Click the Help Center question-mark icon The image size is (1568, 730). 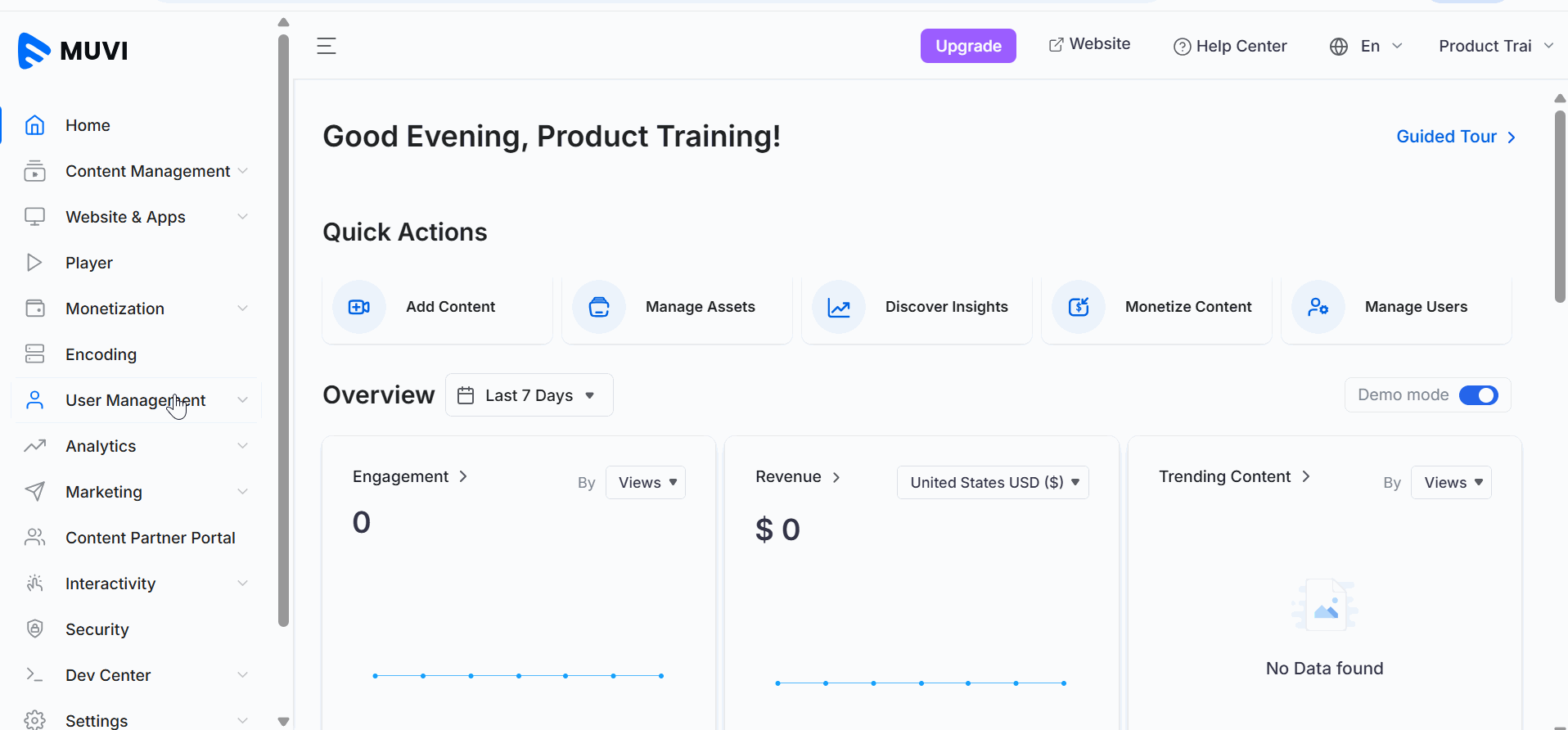(x=1182, y=47)
